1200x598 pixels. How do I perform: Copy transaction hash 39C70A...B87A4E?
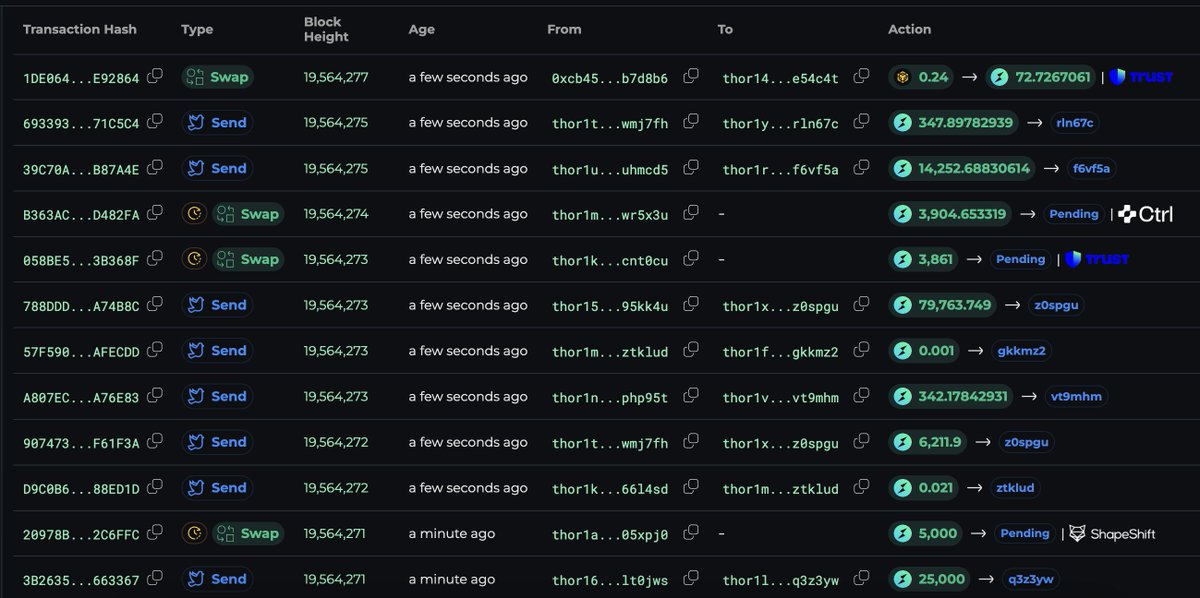(x=155, y=168)
